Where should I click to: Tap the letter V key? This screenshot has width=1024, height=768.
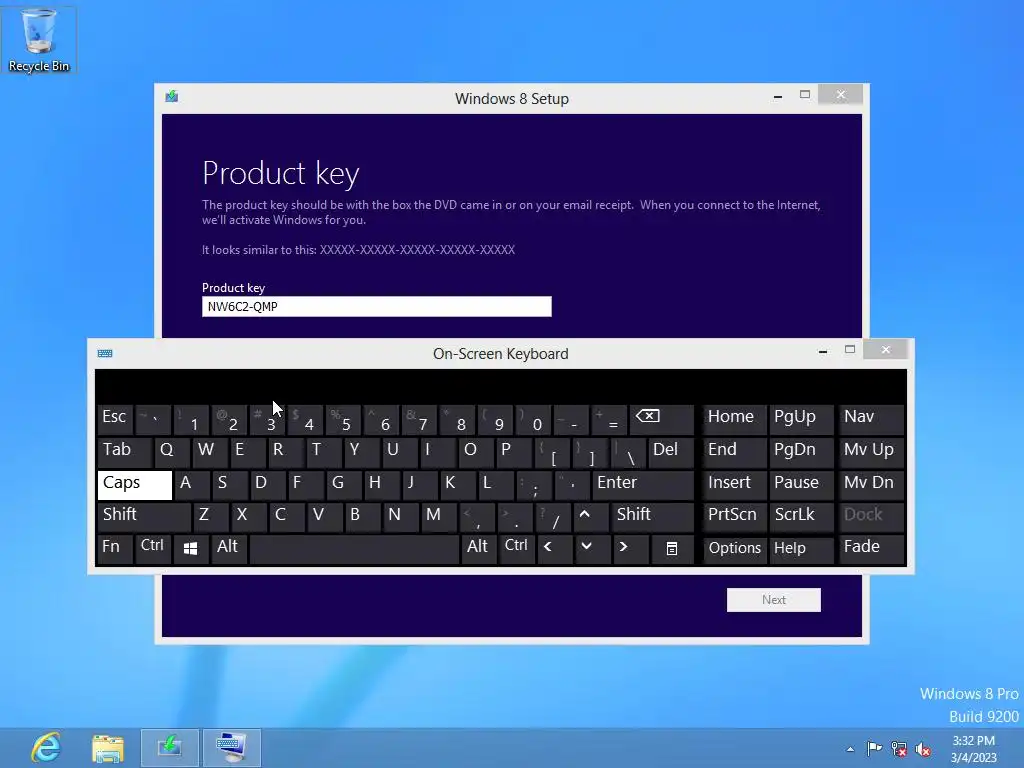pyautogui.click(x=325, y=516)
